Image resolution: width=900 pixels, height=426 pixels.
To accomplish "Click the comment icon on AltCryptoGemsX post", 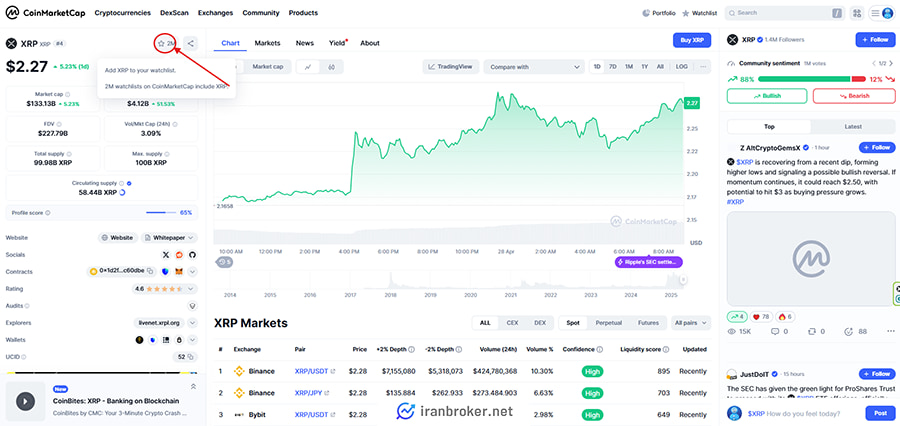I will click(x=774, y=331).
